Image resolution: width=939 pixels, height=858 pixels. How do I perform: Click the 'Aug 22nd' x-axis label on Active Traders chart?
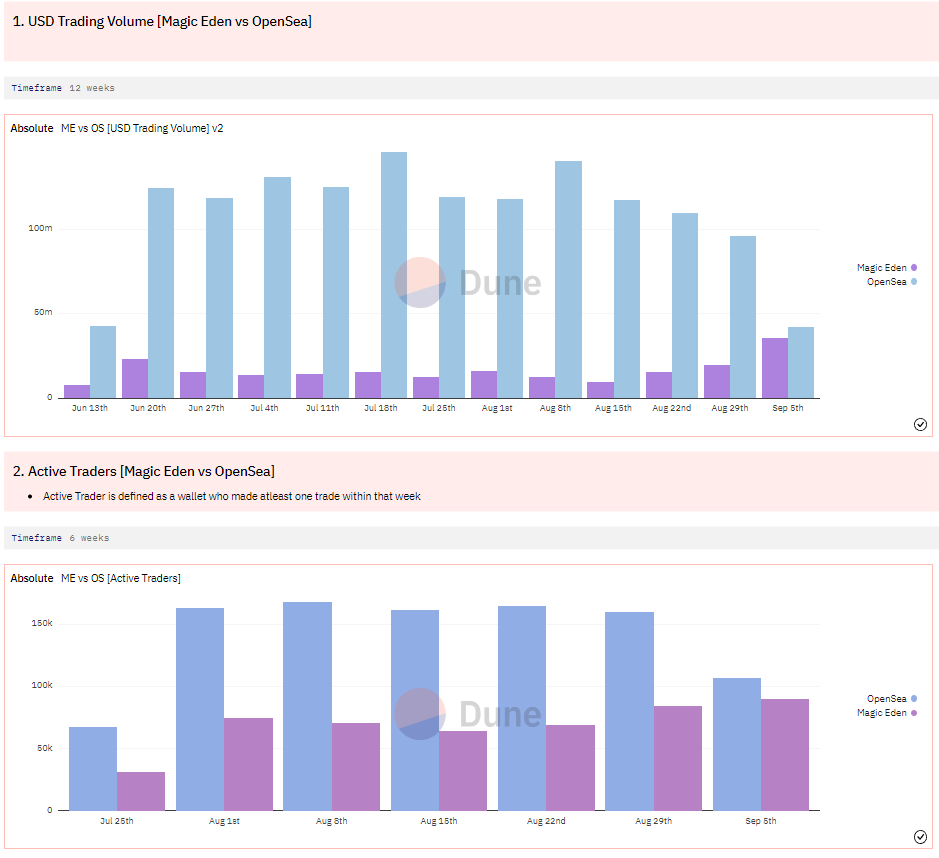(546, 821)
